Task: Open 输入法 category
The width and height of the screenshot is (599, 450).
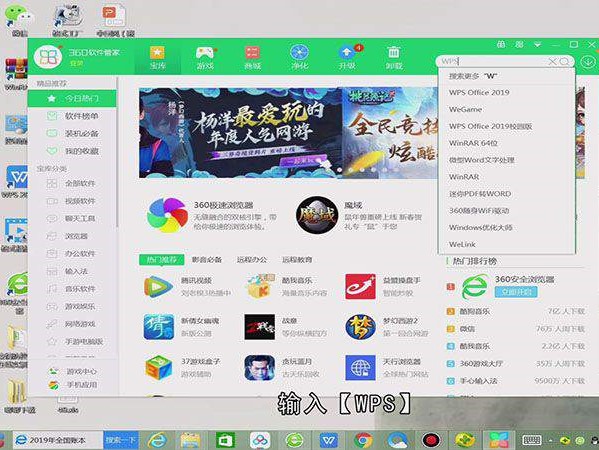Action: pyautogui.click(x=72, y=271)
